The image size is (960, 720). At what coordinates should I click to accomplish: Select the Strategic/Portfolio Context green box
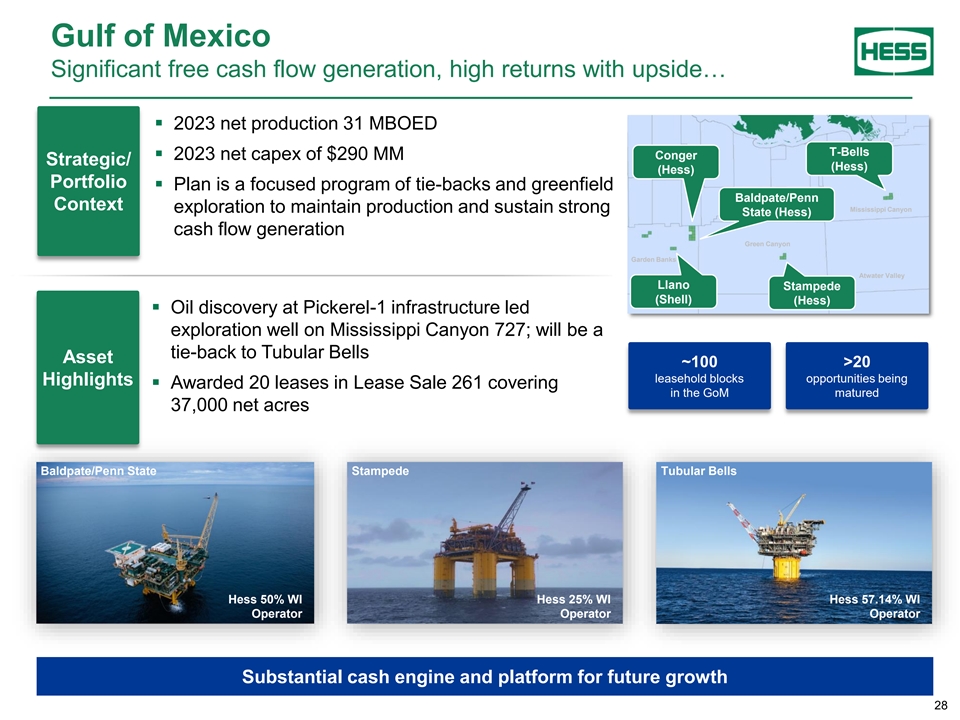(x=87, y=182)
